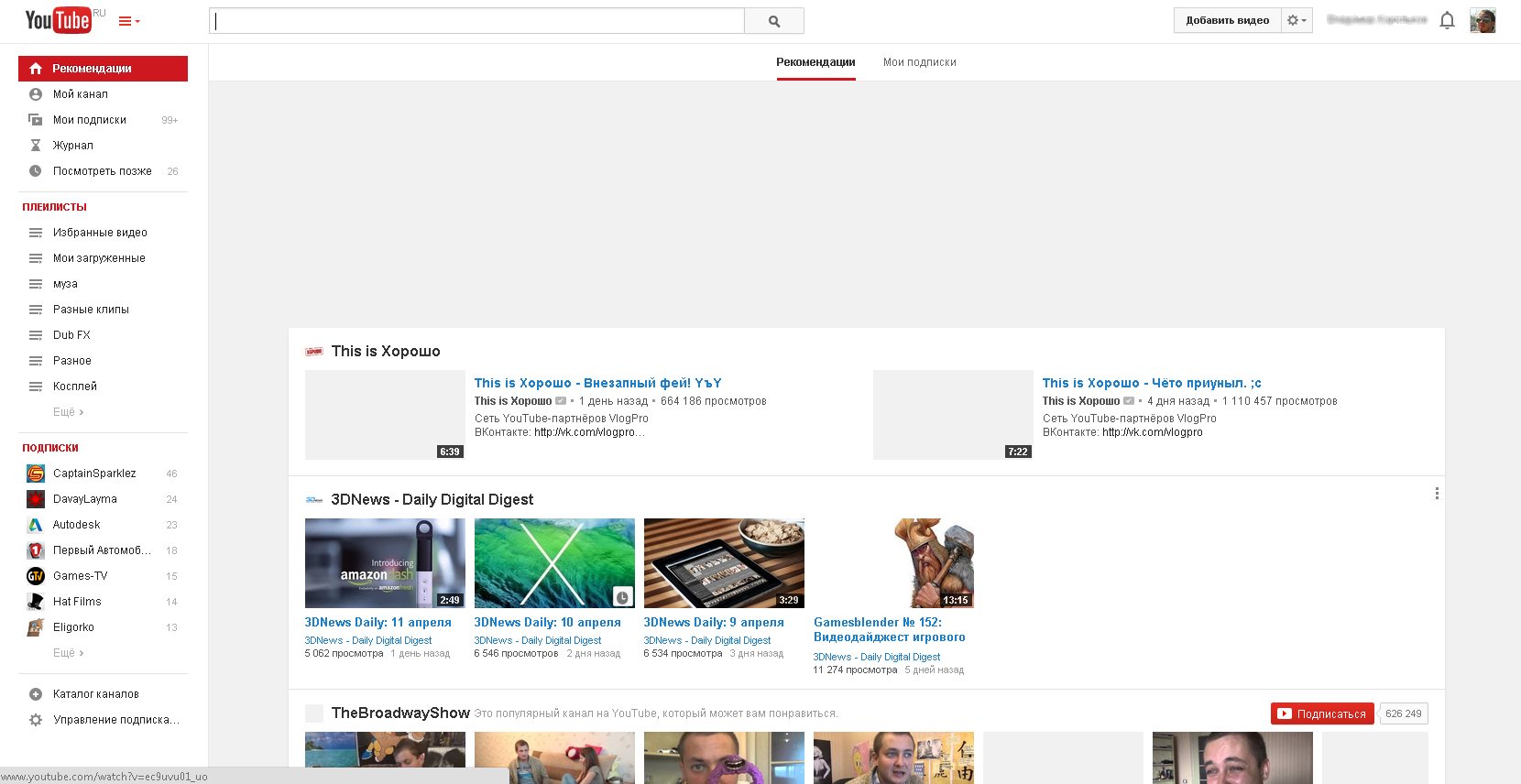
Task: Click the Посмотреть позже clock icon
Action: (36, 171)
